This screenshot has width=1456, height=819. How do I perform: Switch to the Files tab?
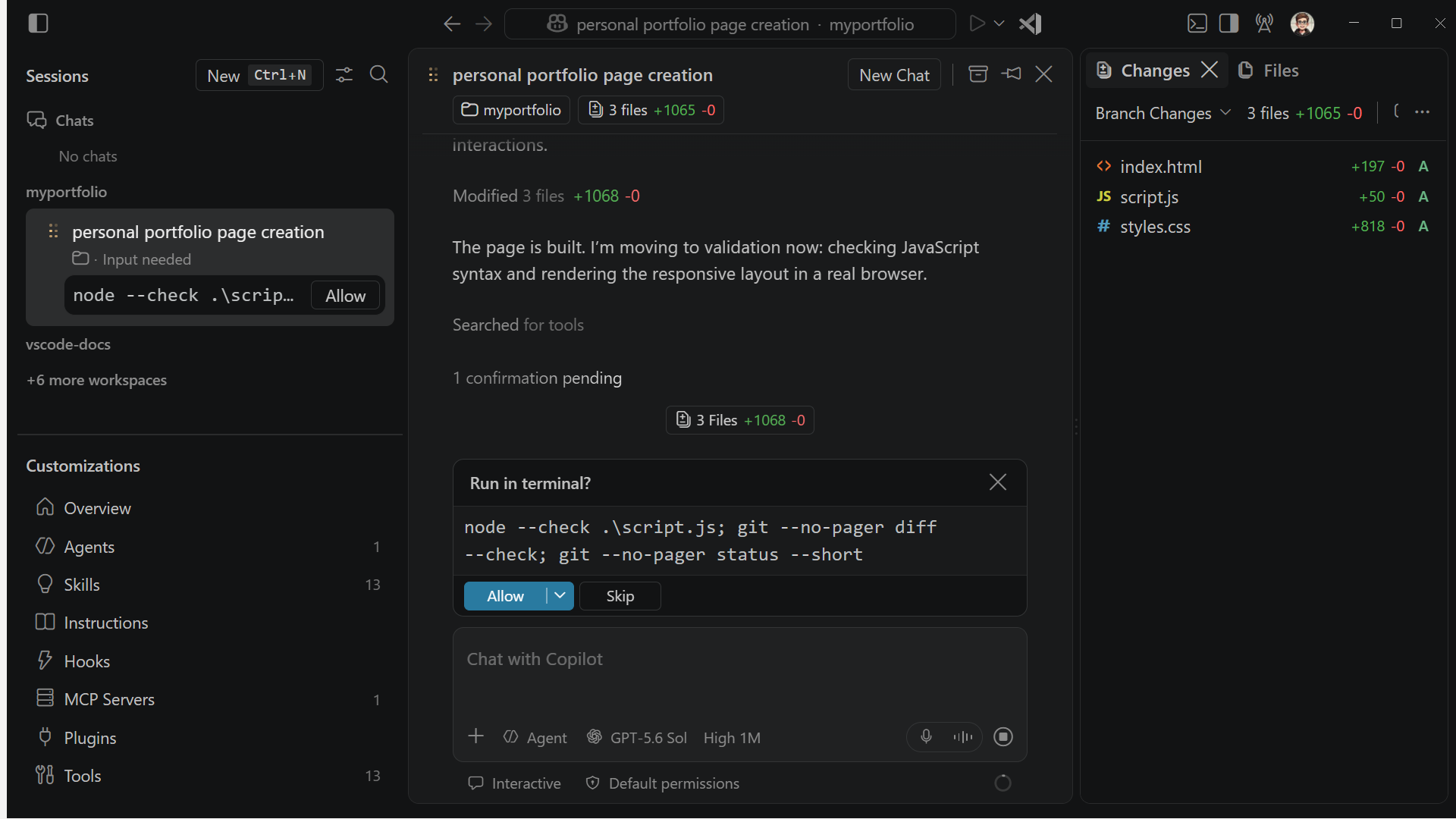[1269, 71]
